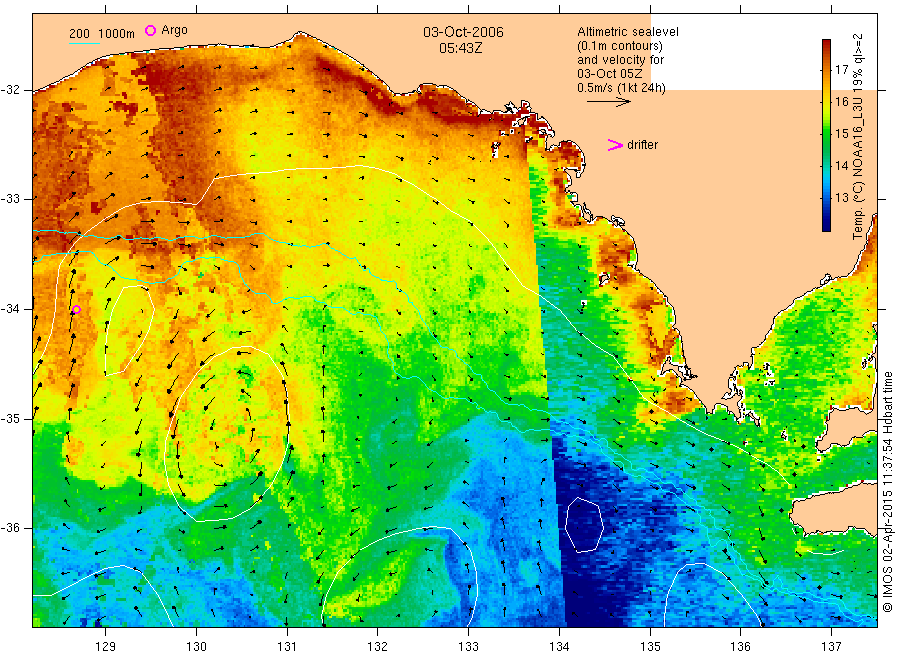Click the date text 03-Oct-2006
The height and width of the screenshot is (660, 900).
point(463,32)
